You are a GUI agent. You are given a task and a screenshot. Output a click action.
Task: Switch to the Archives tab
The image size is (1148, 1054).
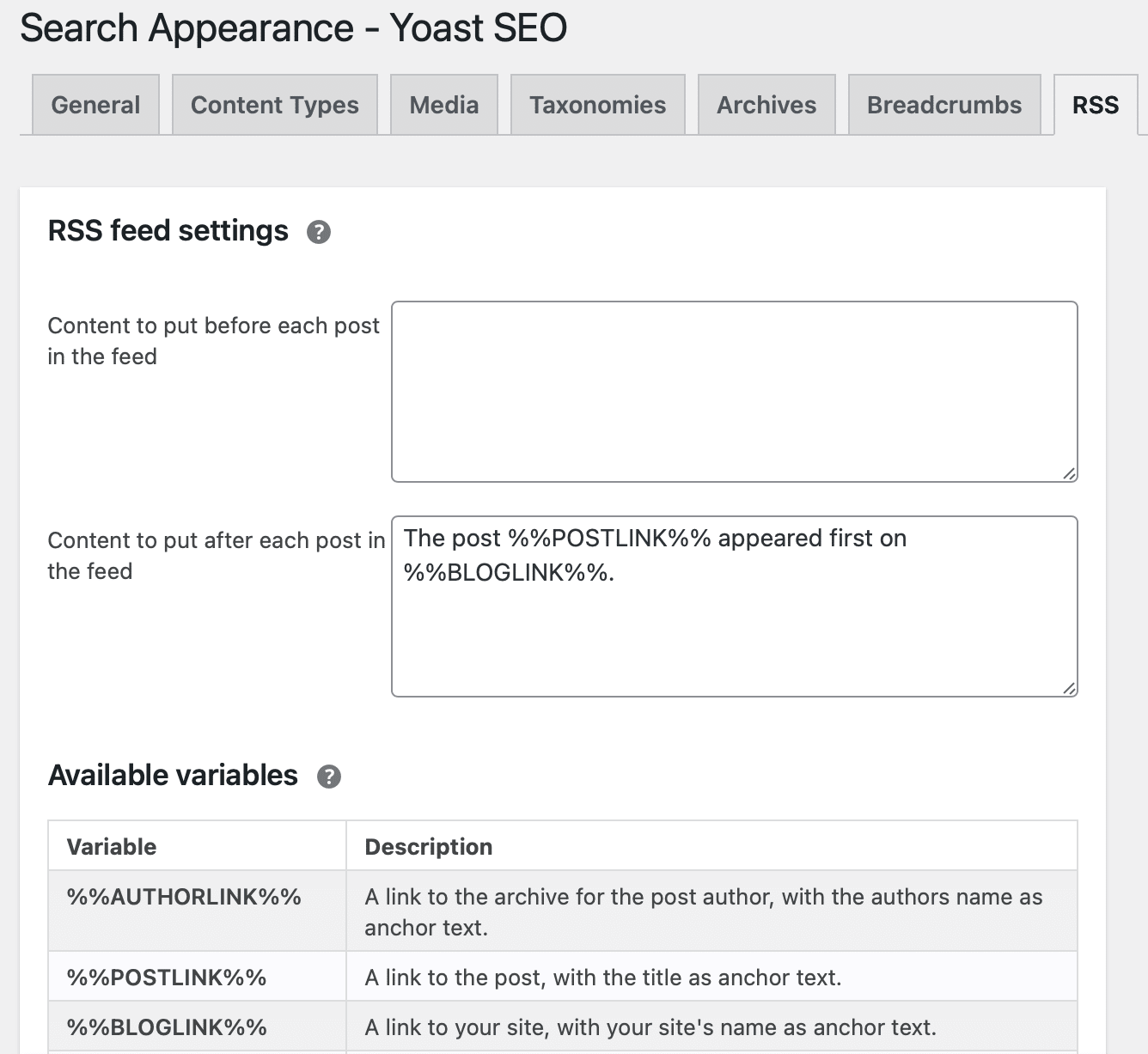pos(766,104)
